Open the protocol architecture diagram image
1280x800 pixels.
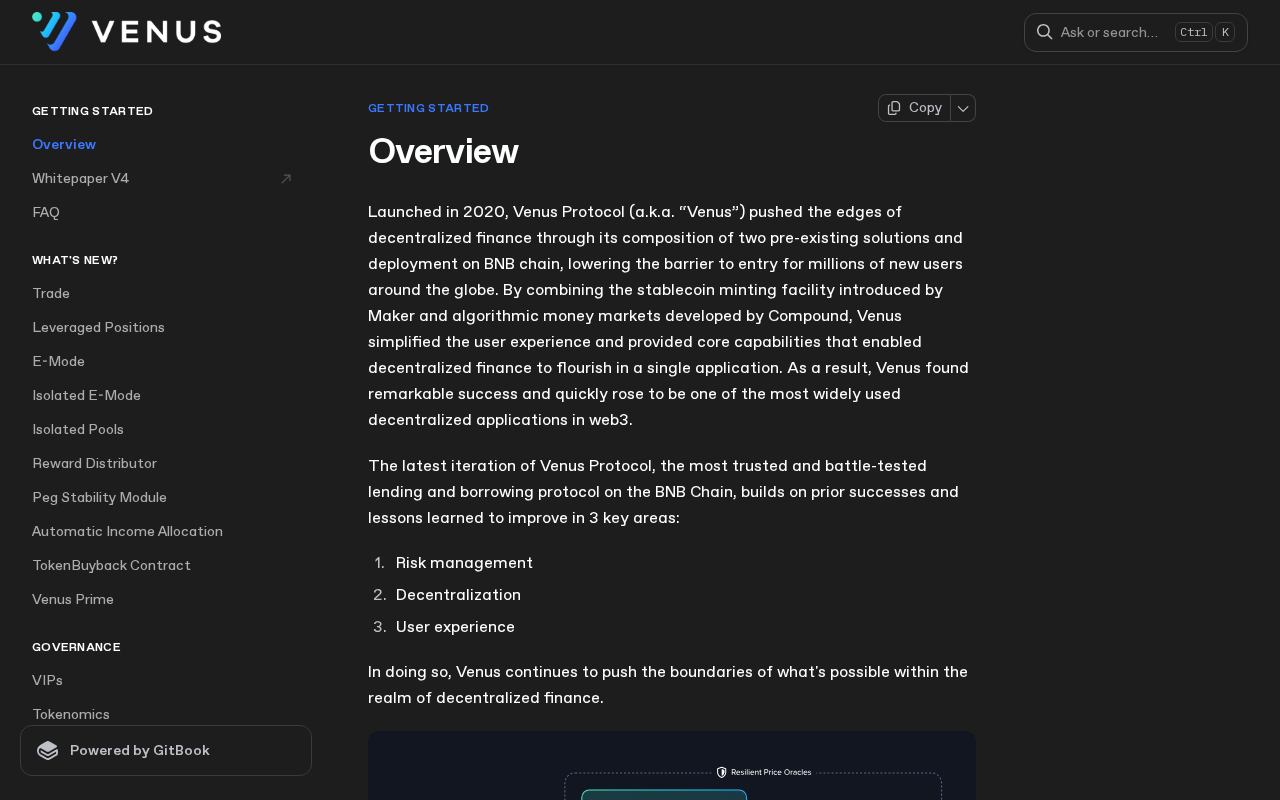[672, 766]
